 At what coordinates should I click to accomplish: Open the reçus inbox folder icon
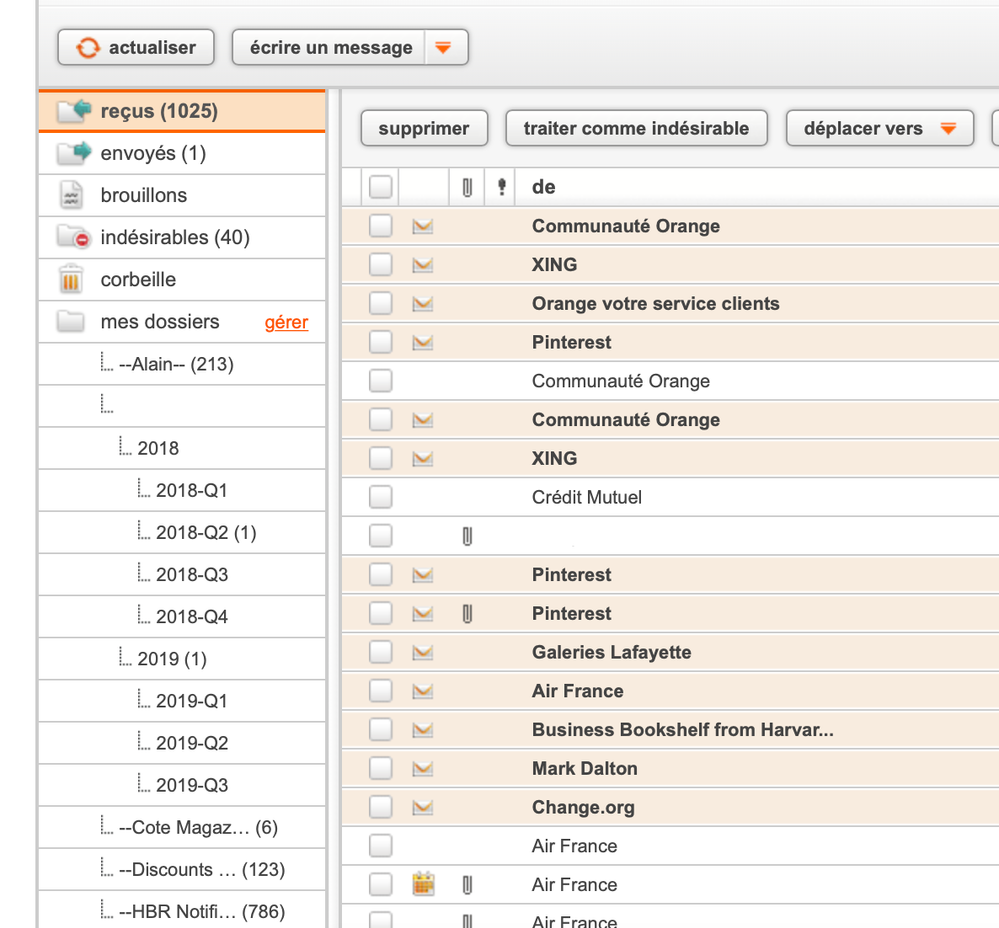click(x=75, y=111)
